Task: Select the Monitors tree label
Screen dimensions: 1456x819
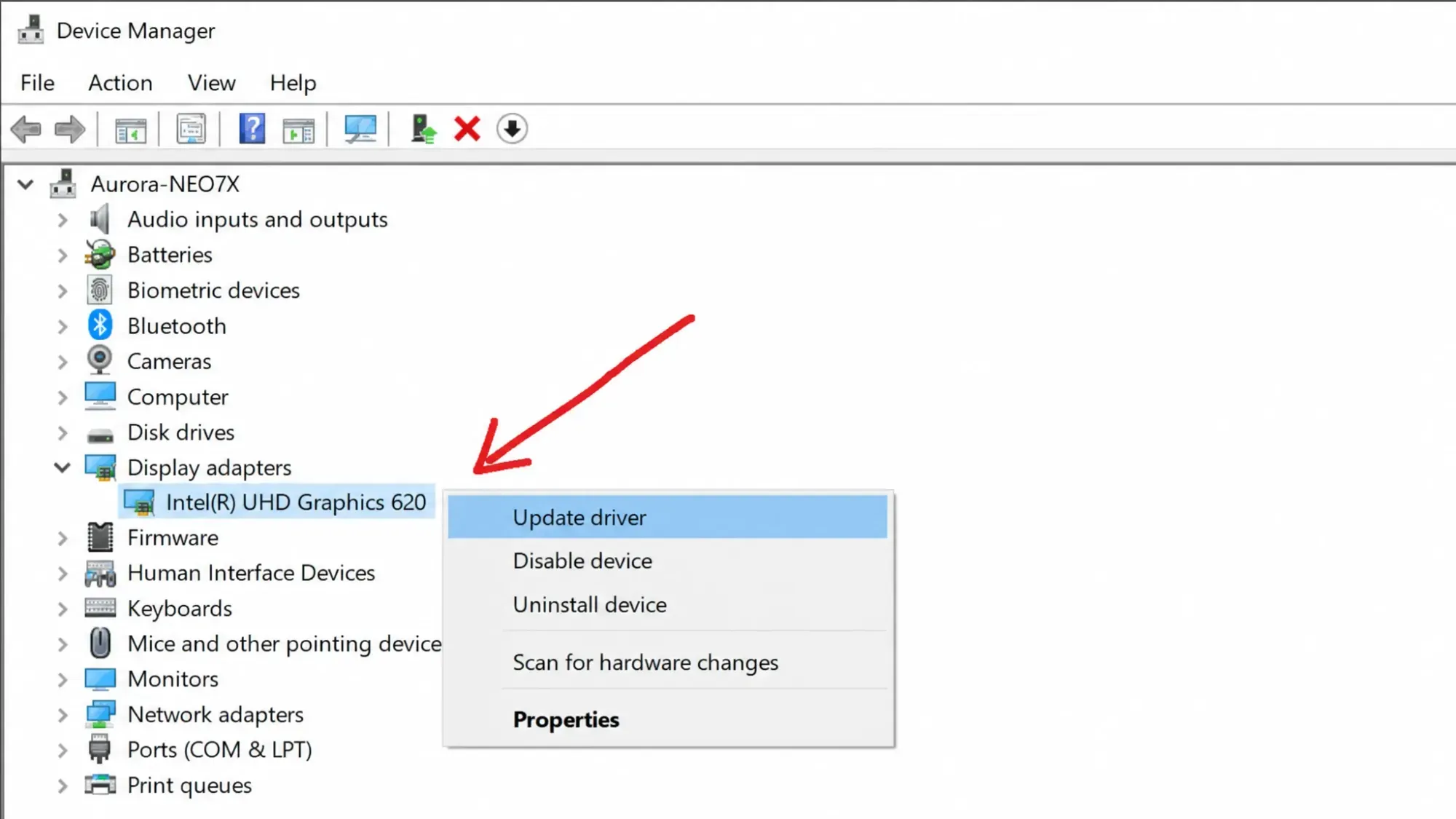Action: pos(173,678)
